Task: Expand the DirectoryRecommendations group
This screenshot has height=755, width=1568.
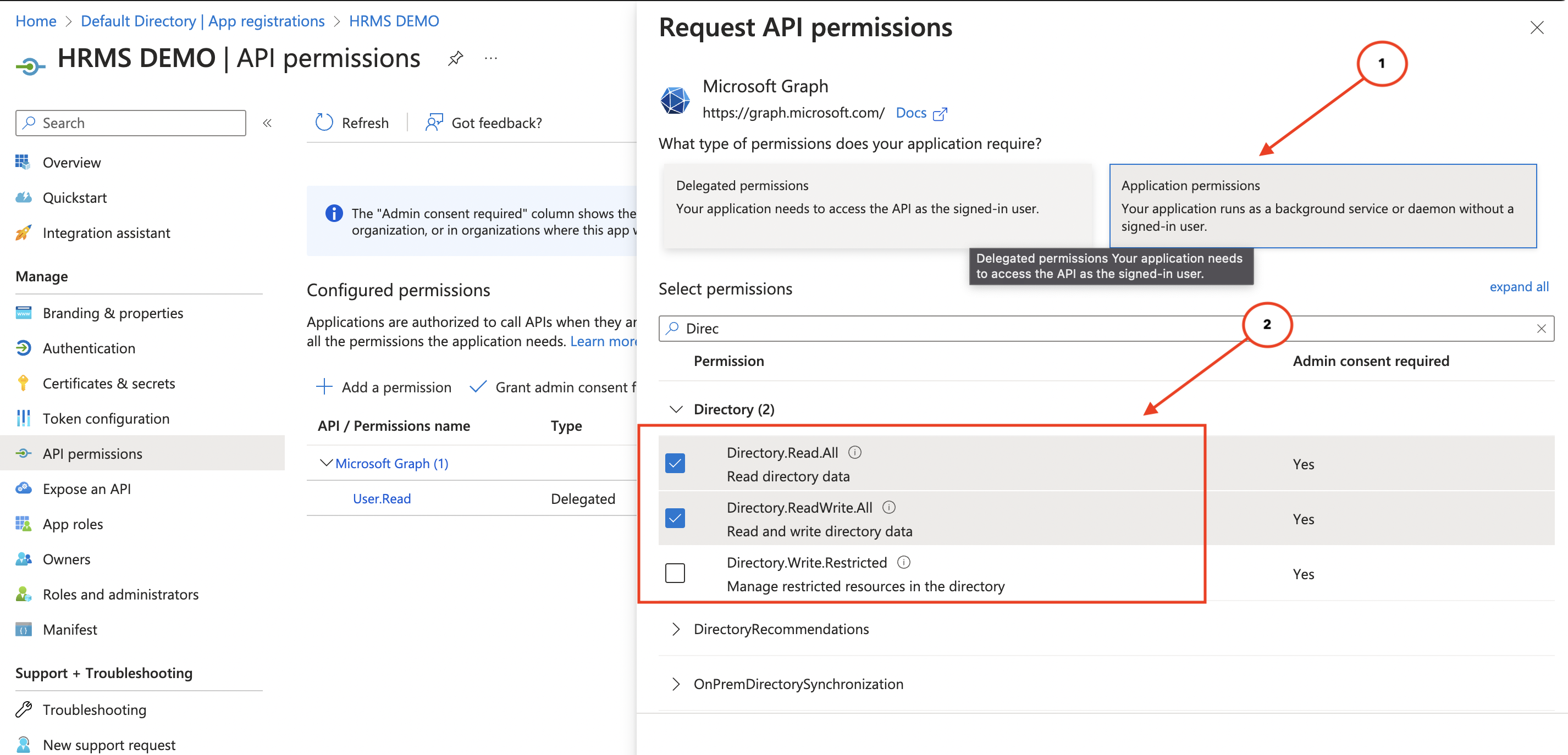Action: [x=676, y=629]
